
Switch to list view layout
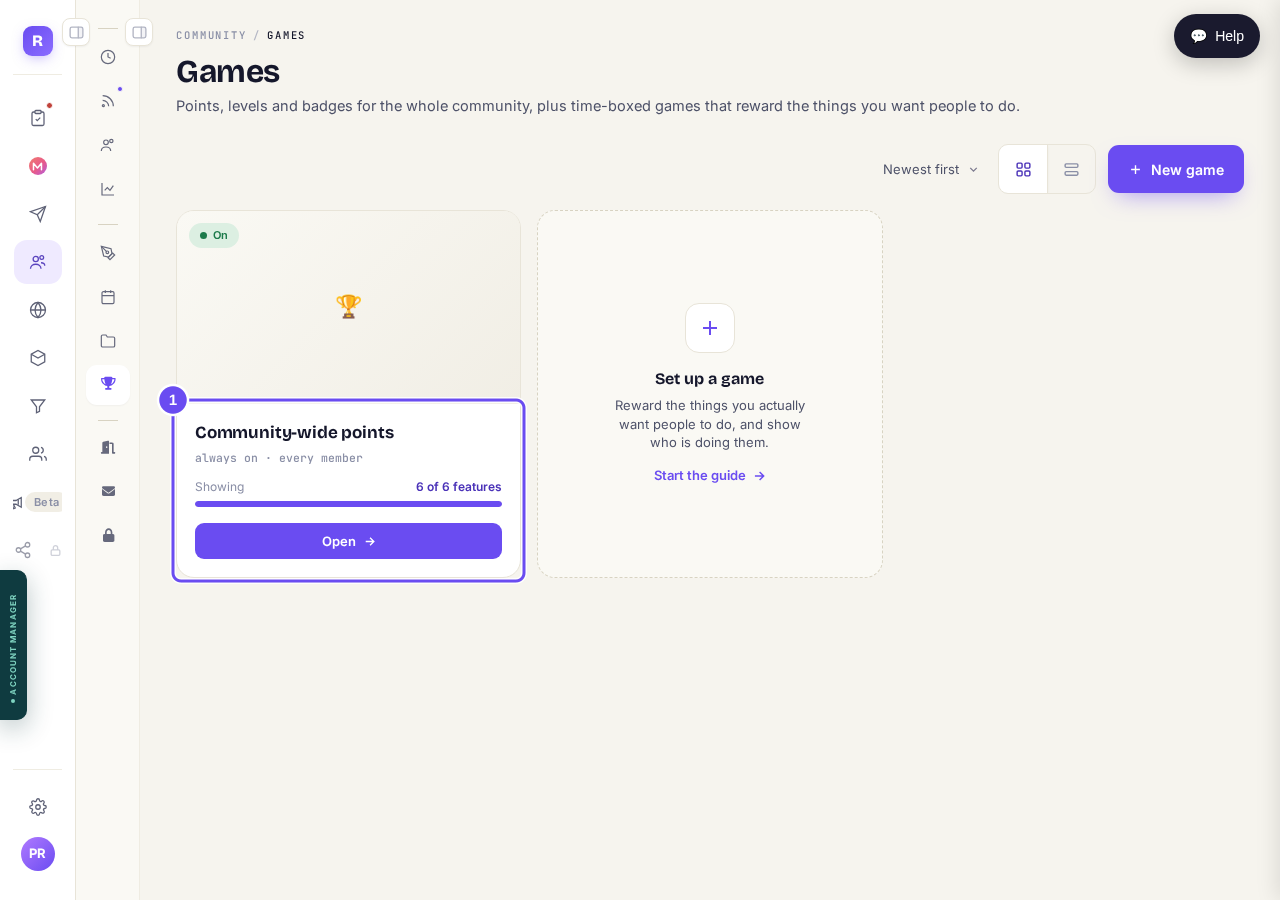1071,169
